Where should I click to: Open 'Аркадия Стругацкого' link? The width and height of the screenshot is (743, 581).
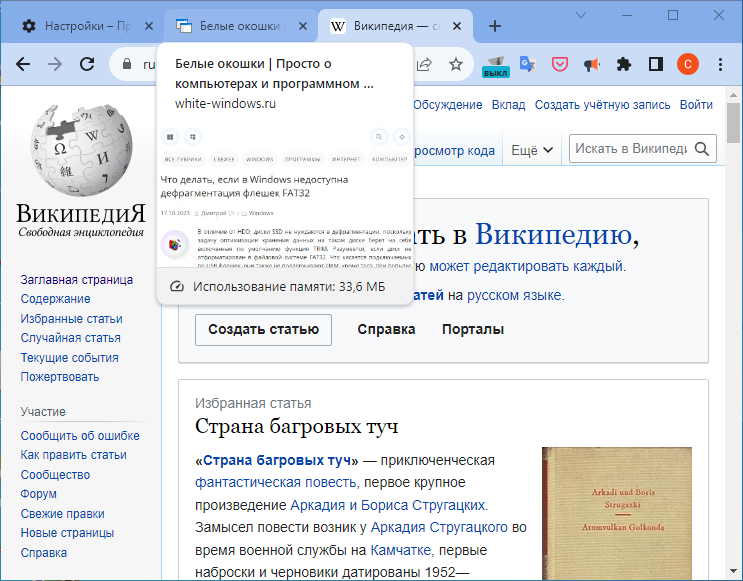pos(439,527)
